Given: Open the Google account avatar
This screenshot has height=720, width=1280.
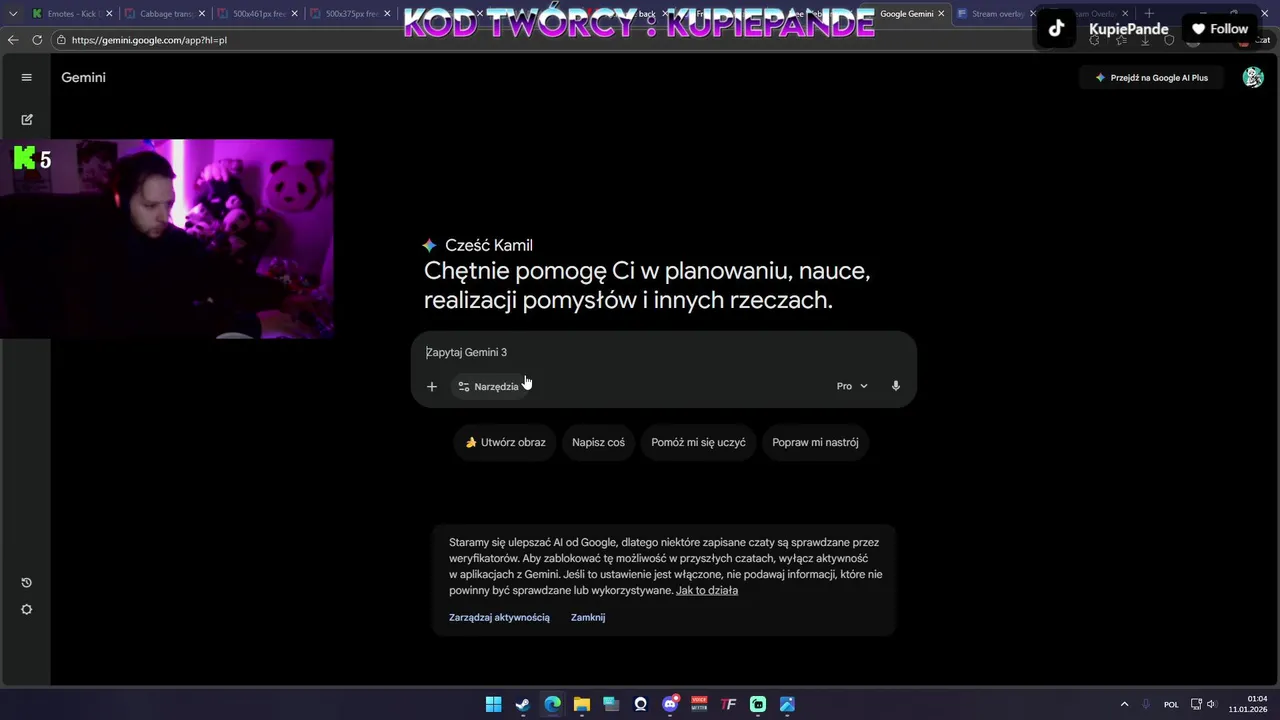Looking at the screenshot, I should click(x=1253, y=78).
